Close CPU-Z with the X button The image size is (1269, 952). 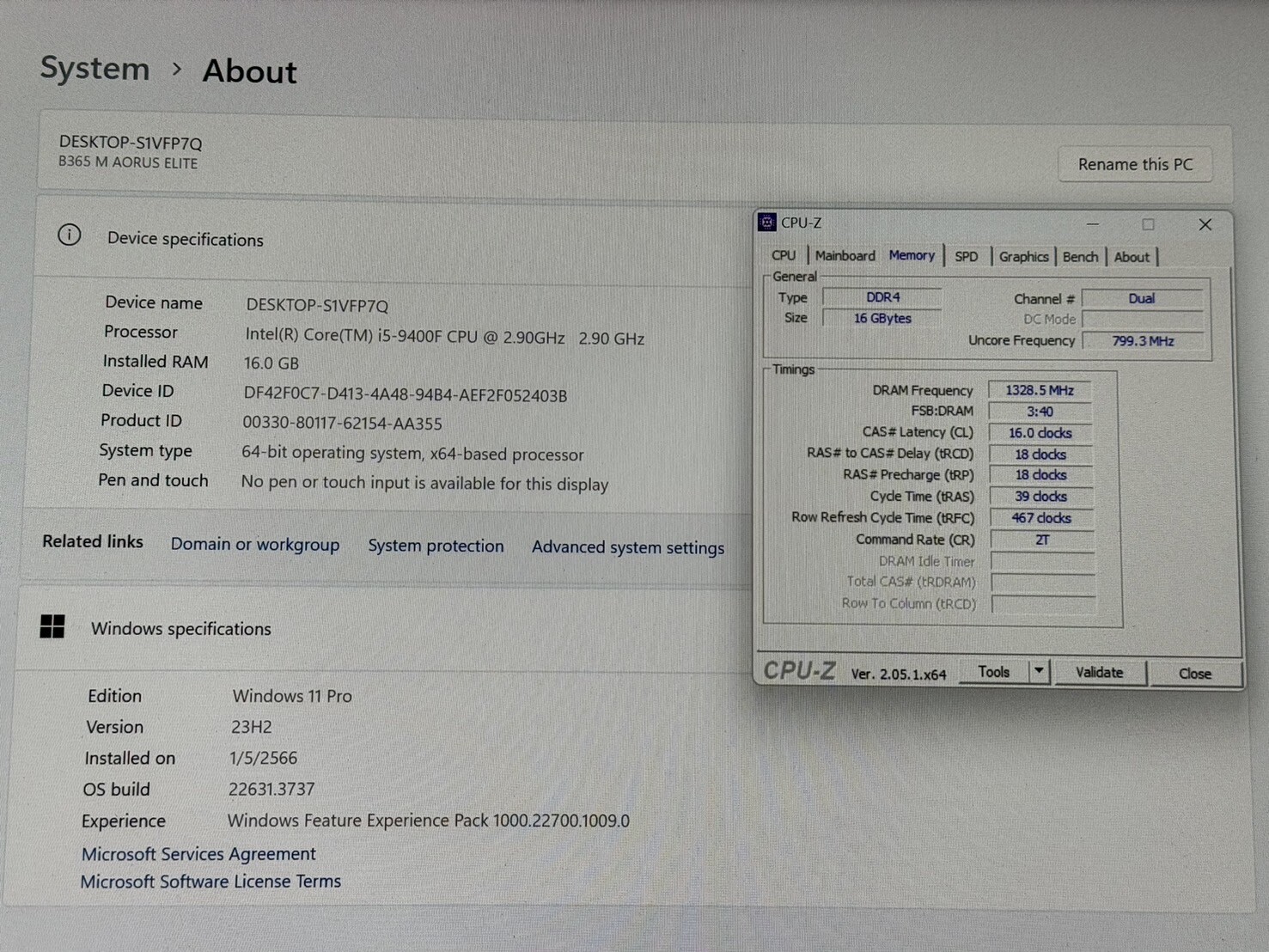pyautogui.click(x=1205, y=224)
